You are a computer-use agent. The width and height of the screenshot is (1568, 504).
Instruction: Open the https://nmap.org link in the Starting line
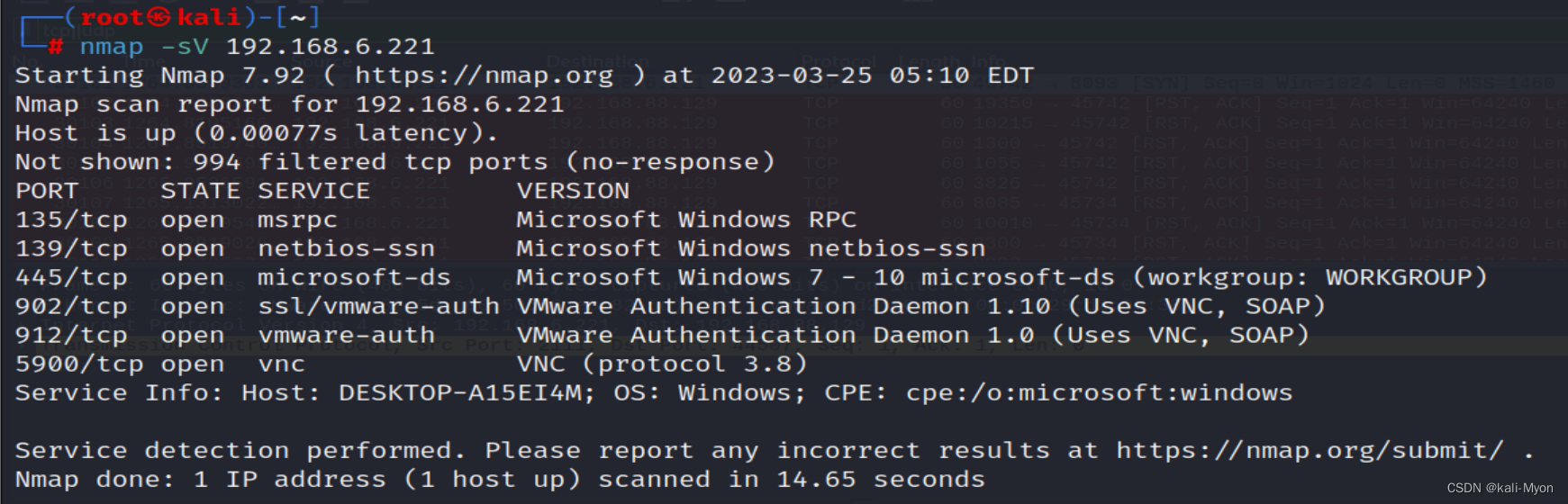tap(484, 76)
